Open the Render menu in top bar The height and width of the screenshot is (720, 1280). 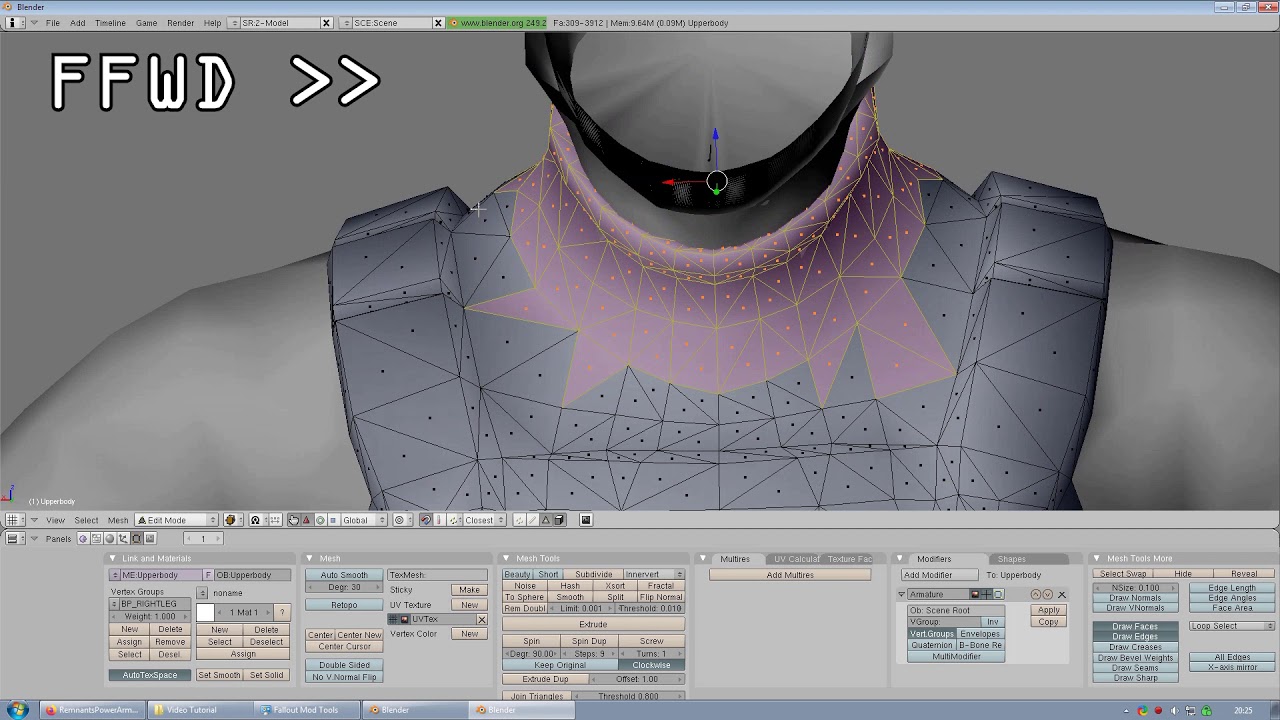pyautogui.click(x=180, y=22)
